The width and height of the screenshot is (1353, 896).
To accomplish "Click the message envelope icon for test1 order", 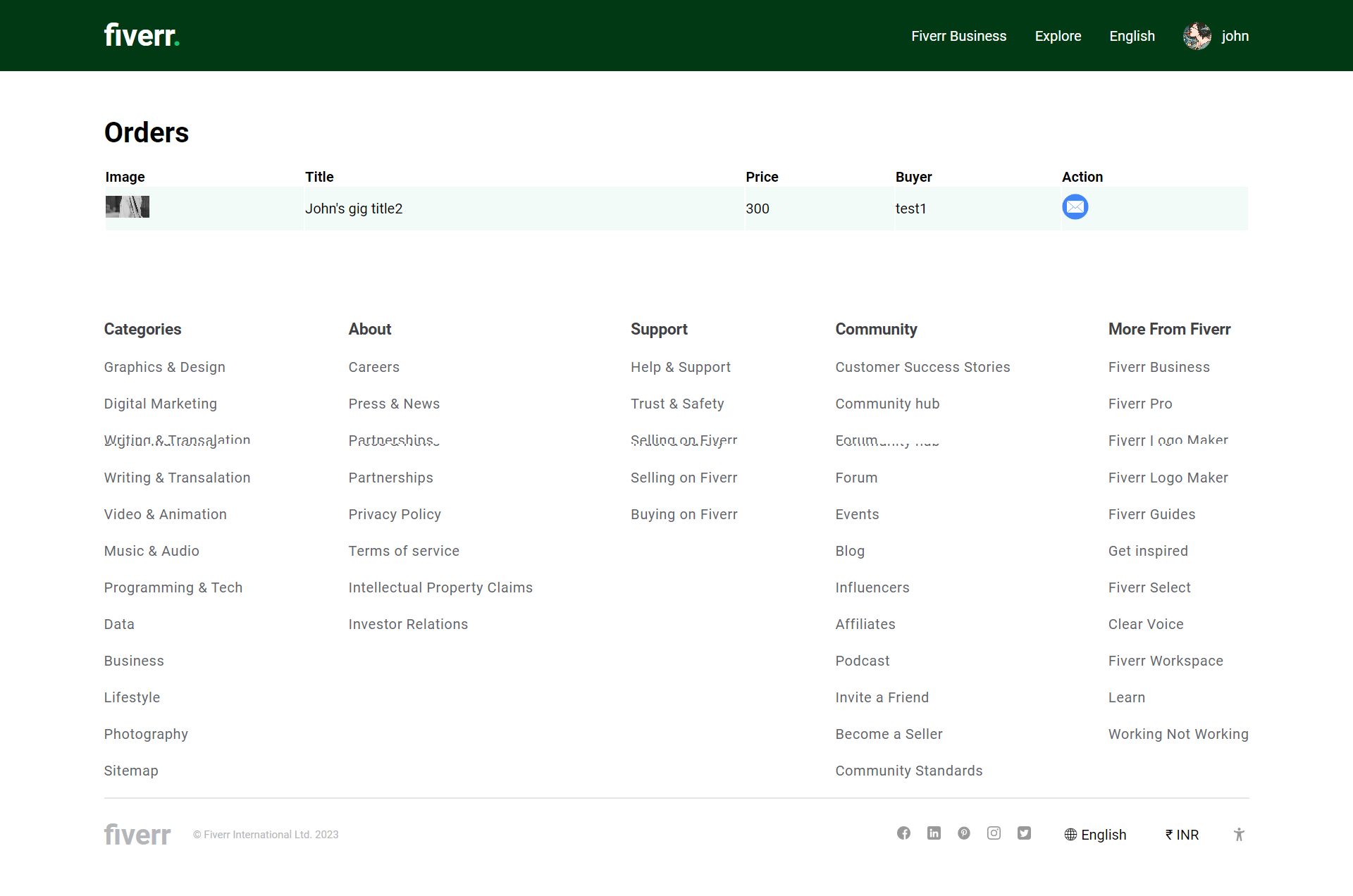I will tap(1075, 207).
